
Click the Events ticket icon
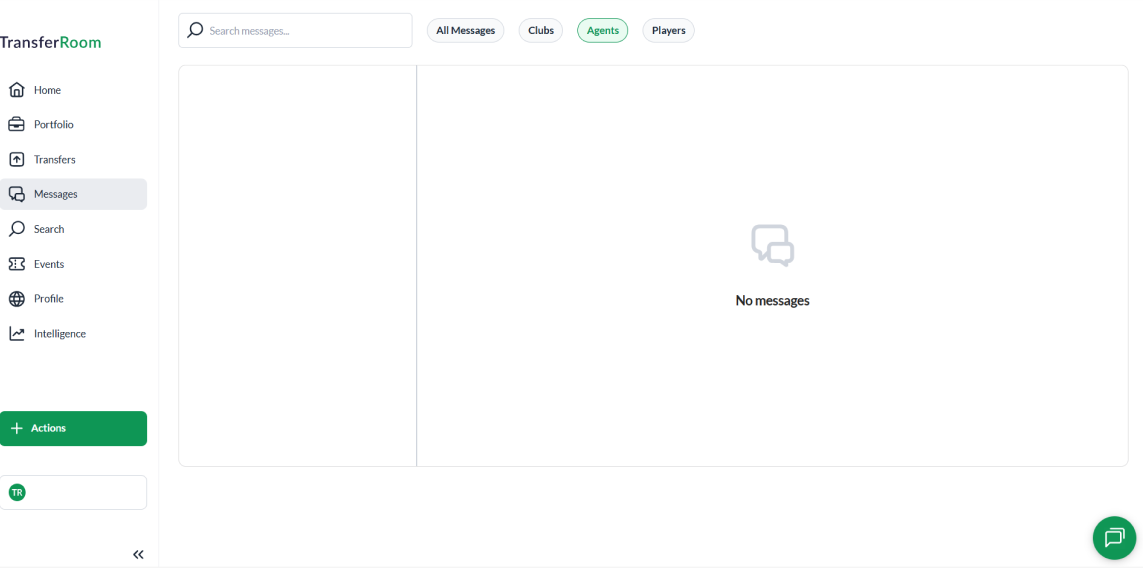16,264
